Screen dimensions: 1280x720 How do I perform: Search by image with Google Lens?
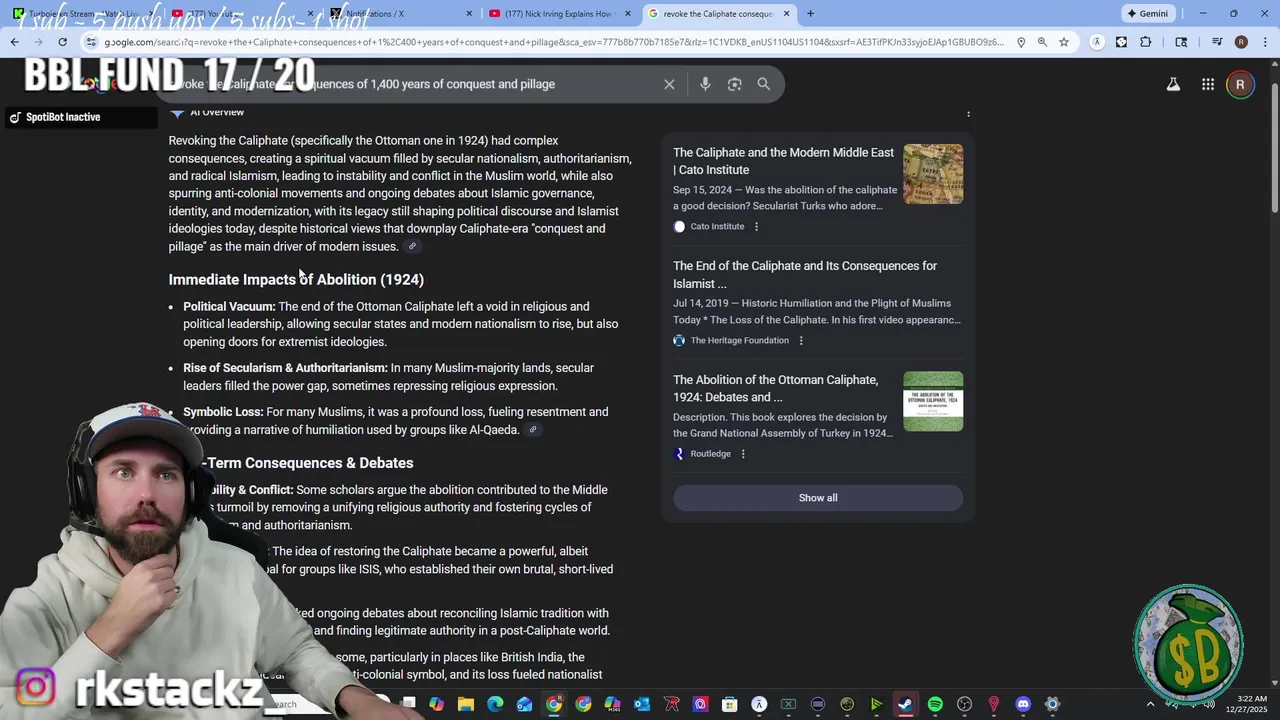[735, 84]
